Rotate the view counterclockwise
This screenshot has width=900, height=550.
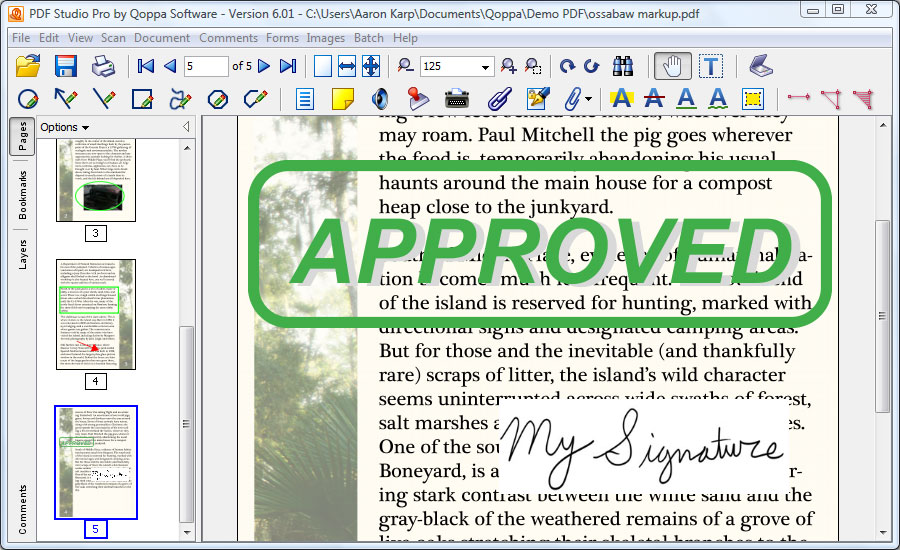(x=591, y=66)
